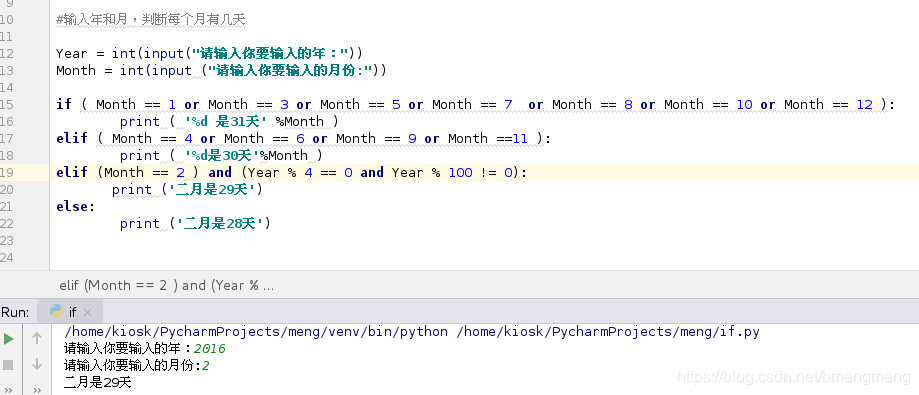Click gutter line number 12
The height and width of the screenshot is (395, 919).
6,53
